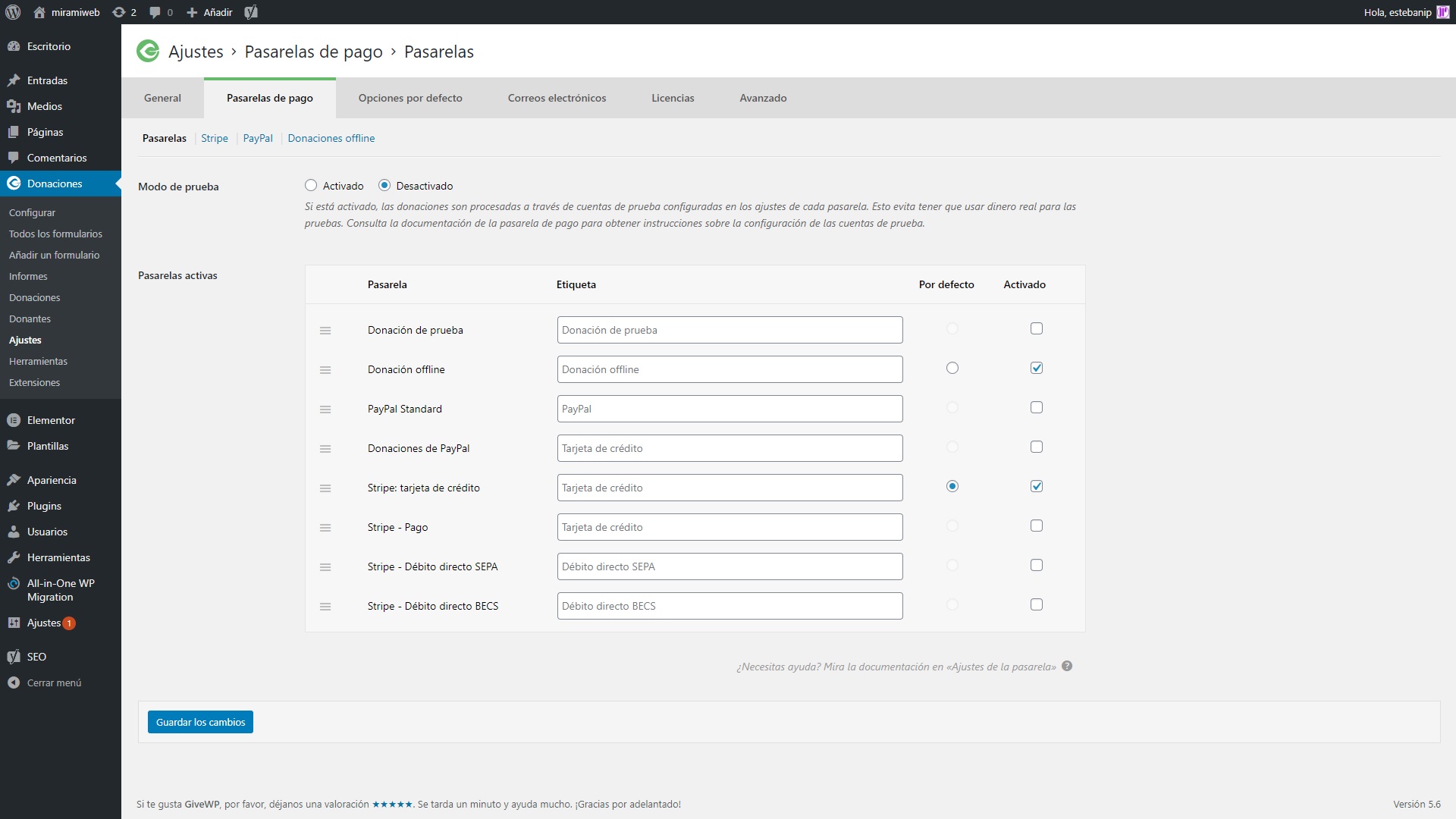Open the five-star rating link

392,804
